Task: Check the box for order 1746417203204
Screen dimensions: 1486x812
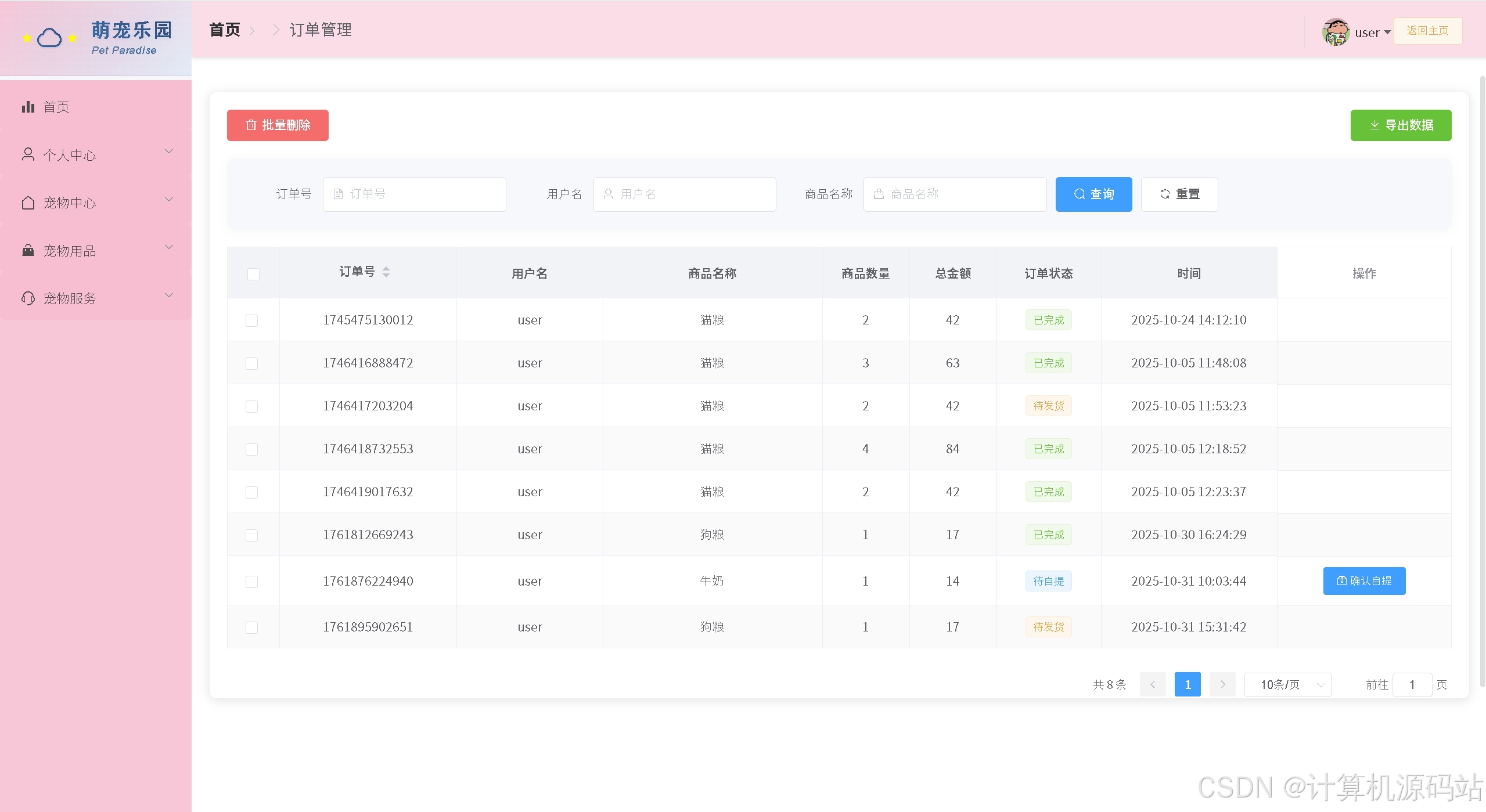Action: pyautogui.click(x=251, y=406)
